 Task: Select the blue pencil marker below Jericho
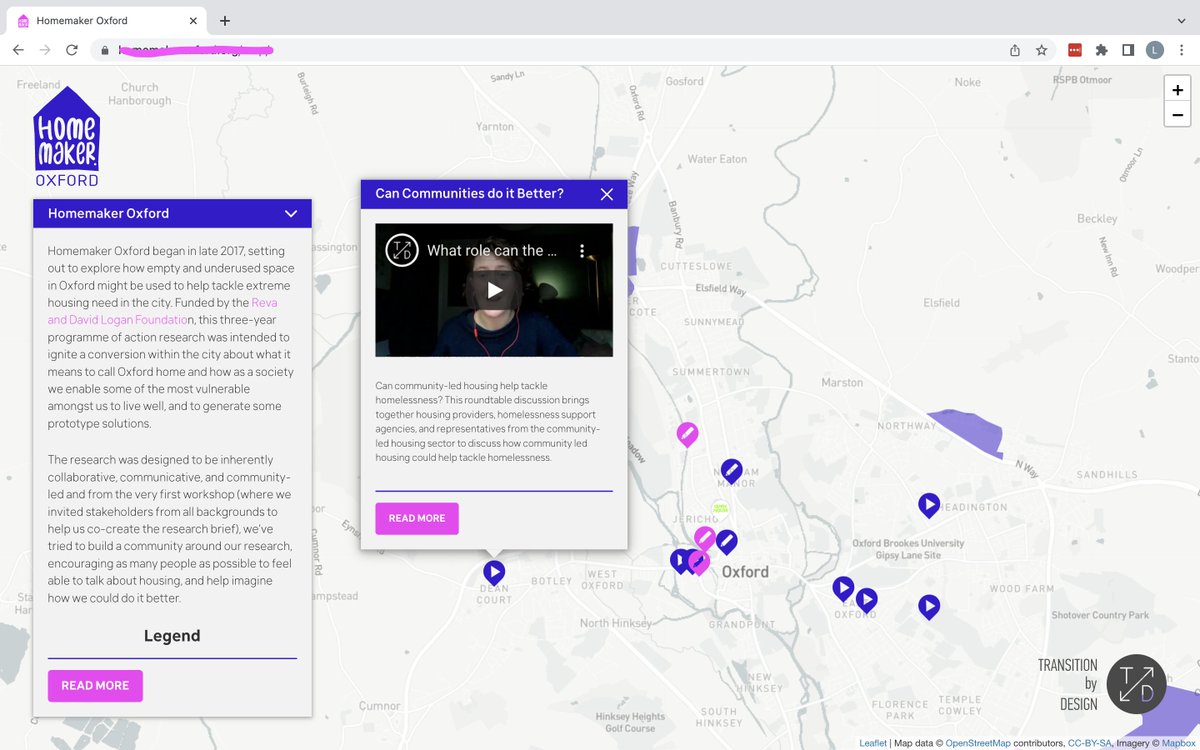pyautogui.click(x=727, y=542)
